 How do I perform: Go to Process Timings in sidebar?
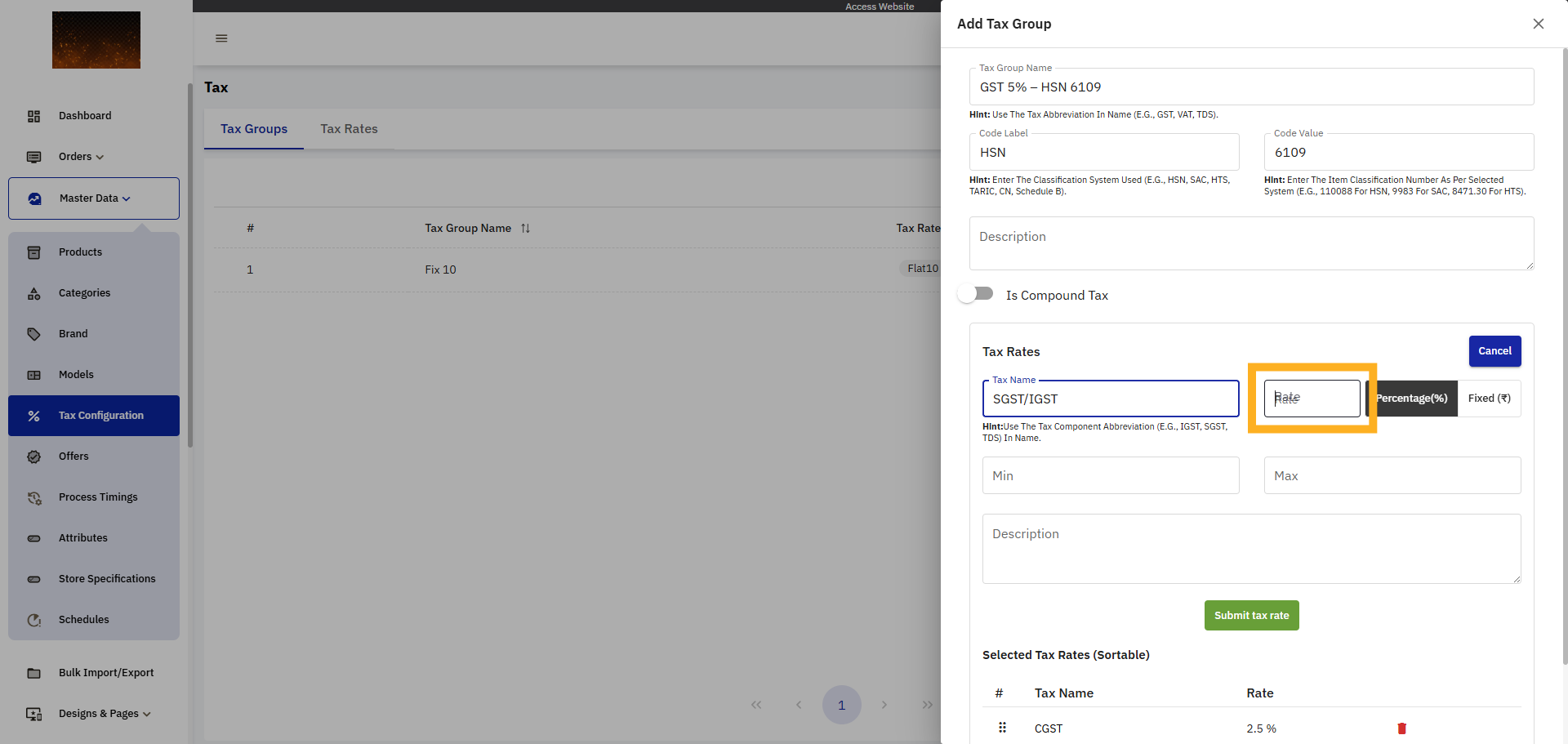98,497
